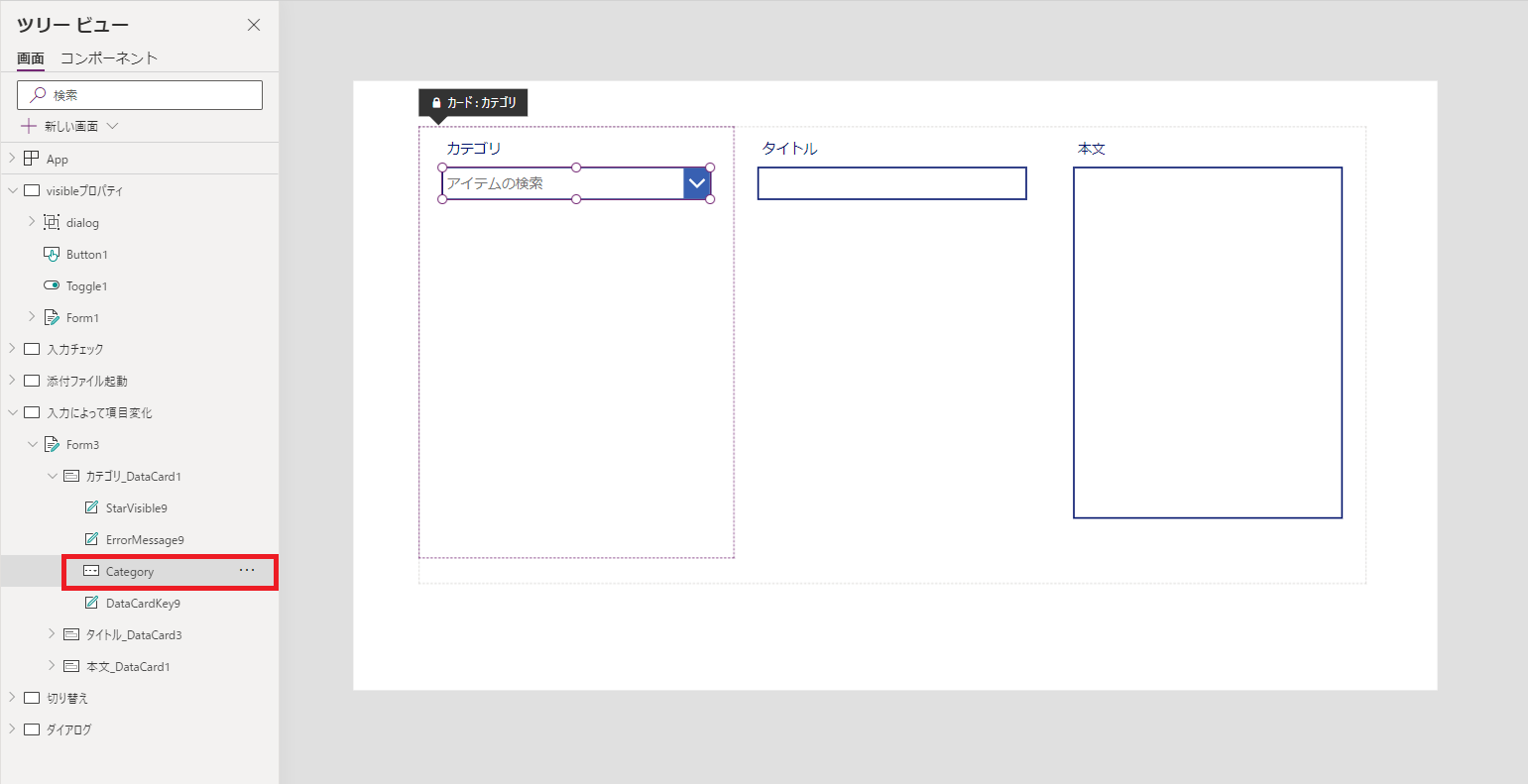Viewport: 1528px width, 784px height.
Task: Click the カード : カテゴリ lock tag
Action: coord(473,103)
